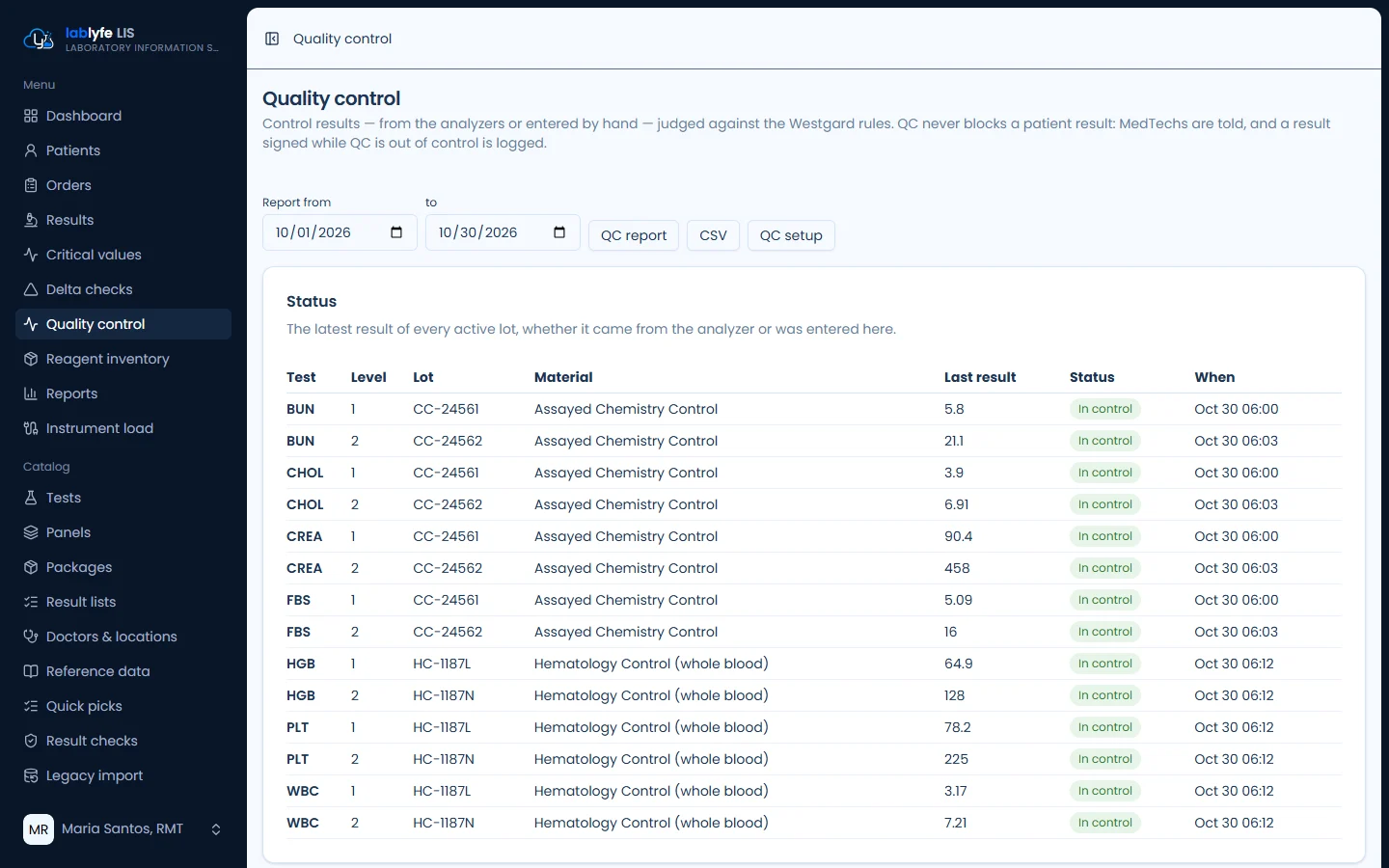Click the Delta checks triangle icon
Viewport: 1389px width, 868px height.
click(31, 289)
